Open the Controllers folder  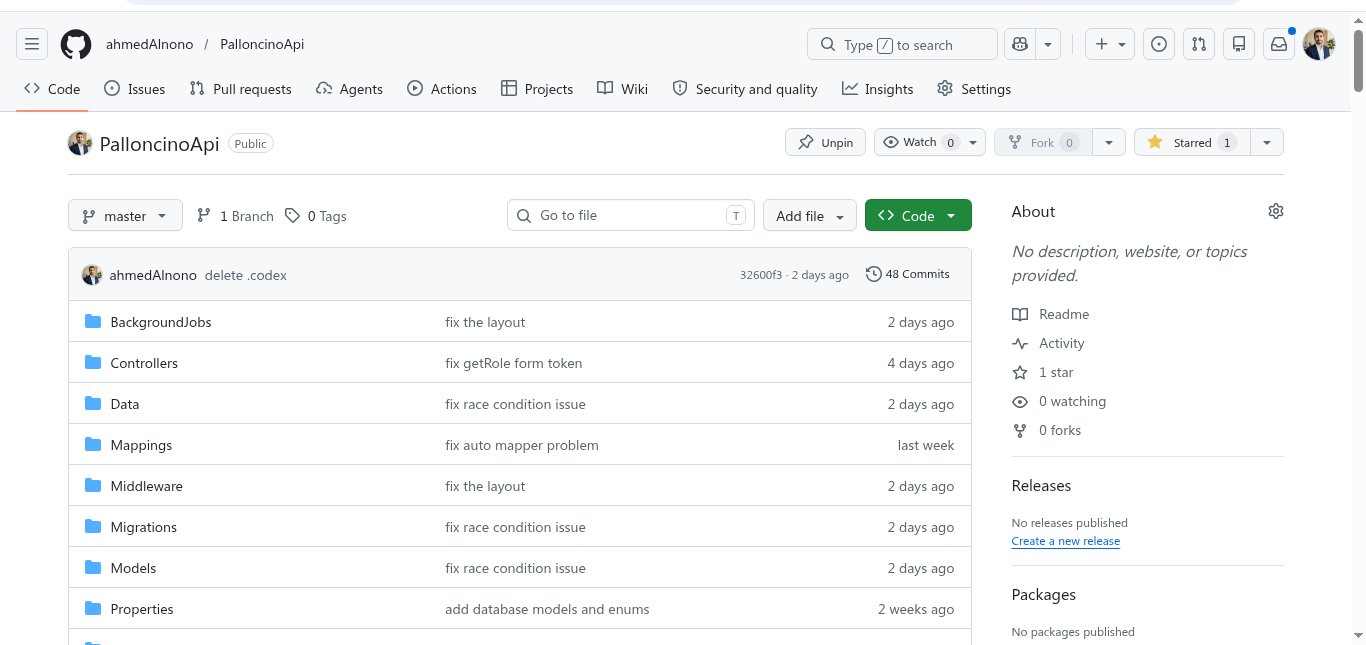tap(144, 363)
